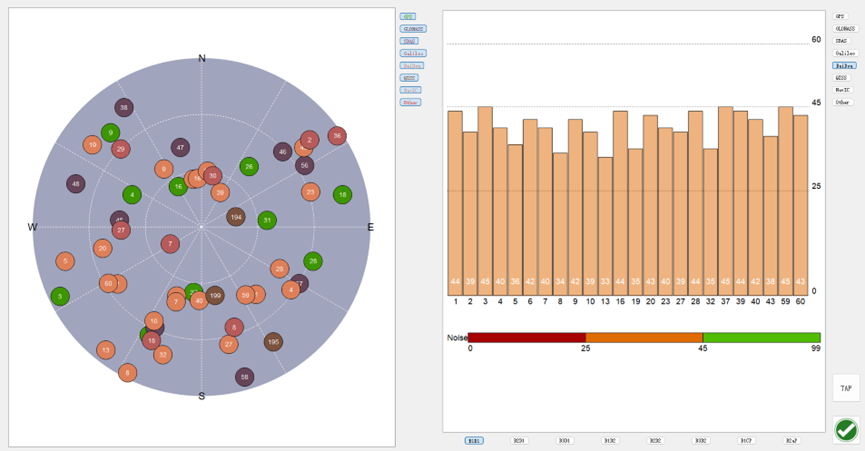This screenshot has height=451, width=865.
Task: Select brown satellite marker 194
Action: (x=236, y=217)
